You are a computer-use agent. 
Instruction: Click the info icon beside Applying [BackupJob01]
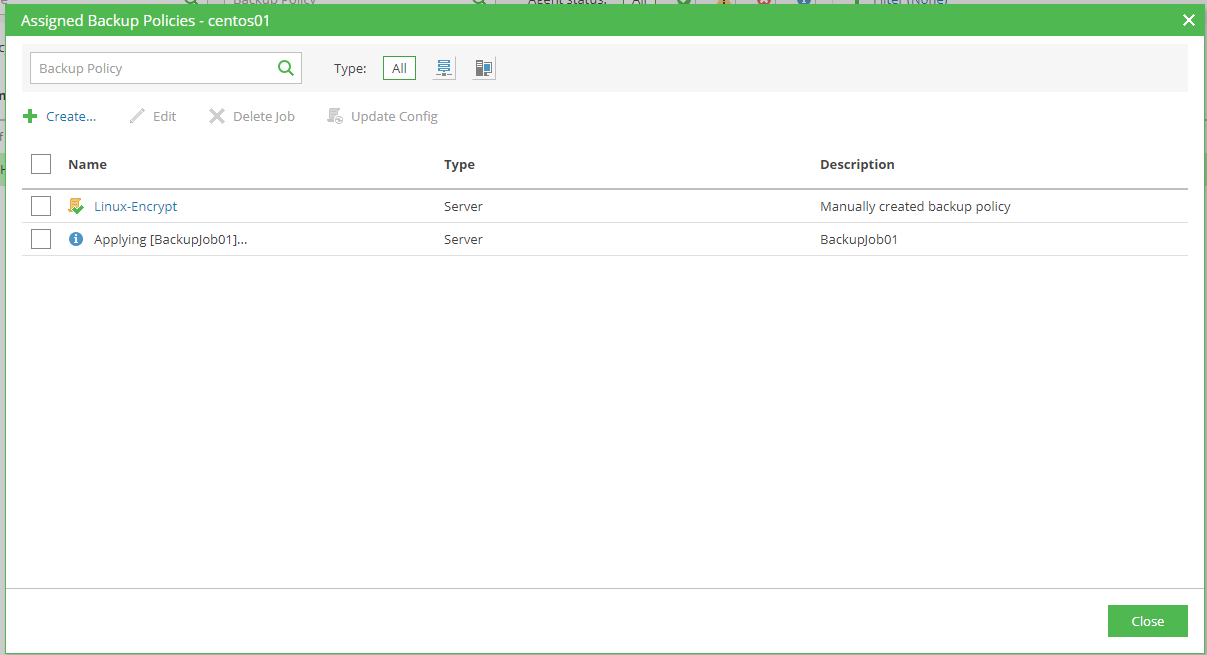(x=76, y=239)
